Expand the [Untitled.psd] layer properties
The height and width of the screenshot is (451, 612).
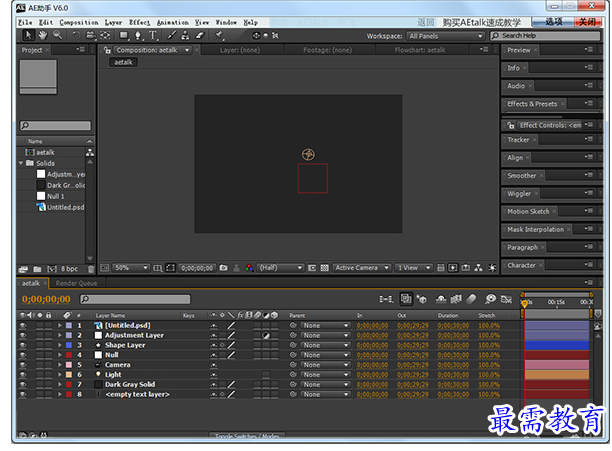point(60,325)
